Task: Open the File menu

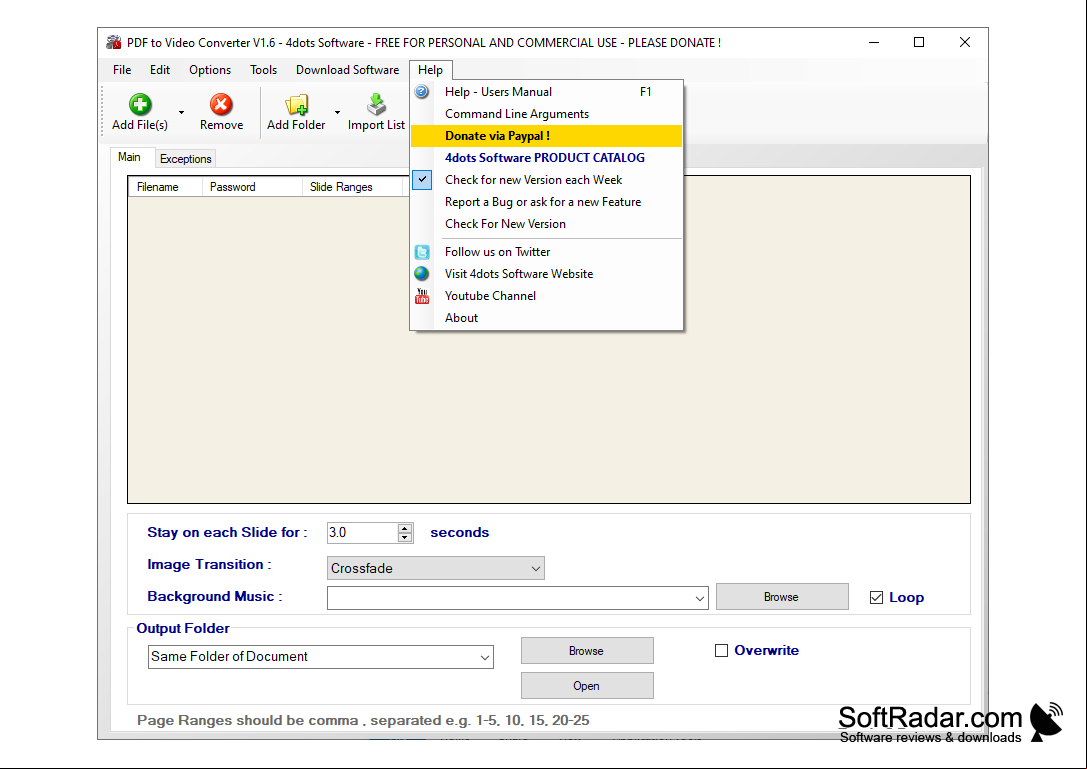Action: (122, 70)
